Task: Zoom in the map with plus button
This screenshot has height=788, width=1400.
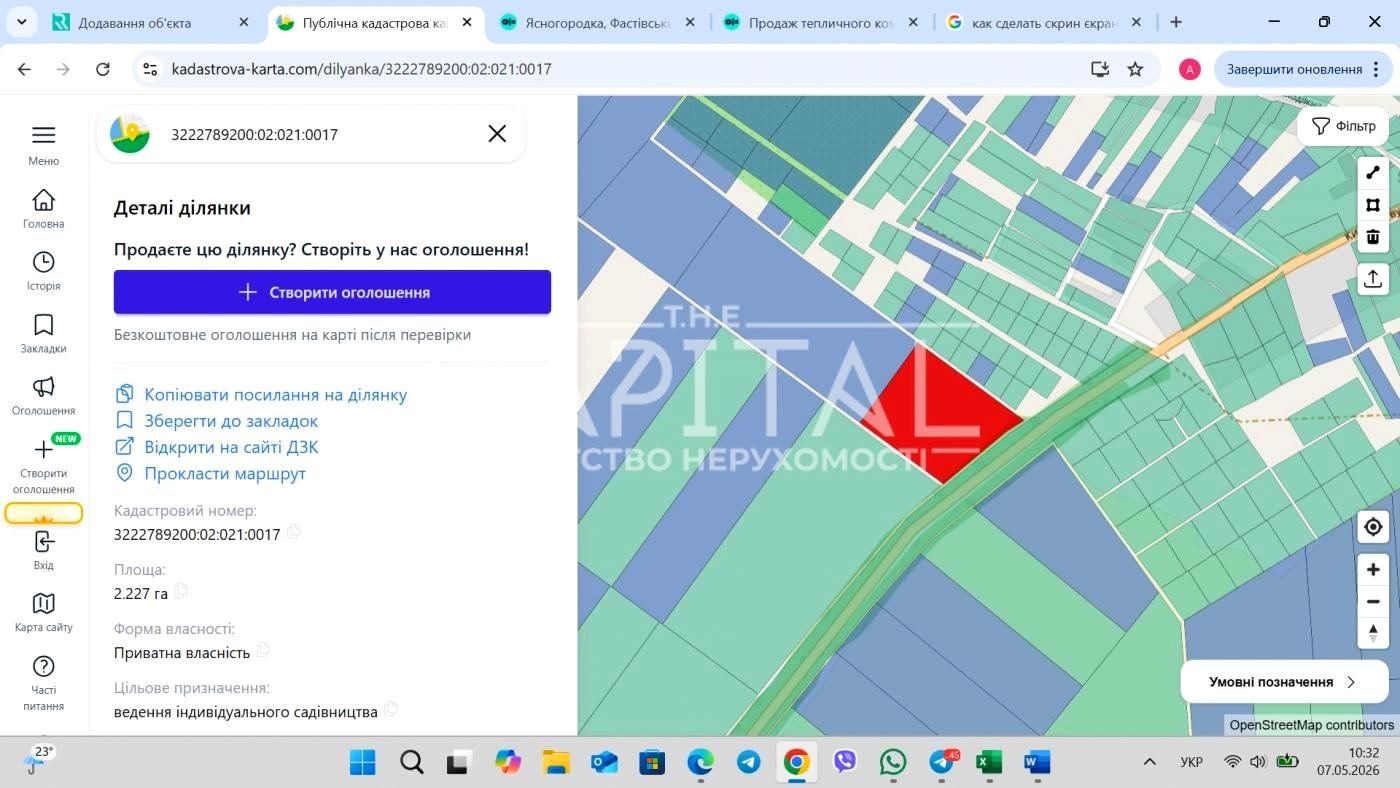Action: click(x=1373, y=570)
